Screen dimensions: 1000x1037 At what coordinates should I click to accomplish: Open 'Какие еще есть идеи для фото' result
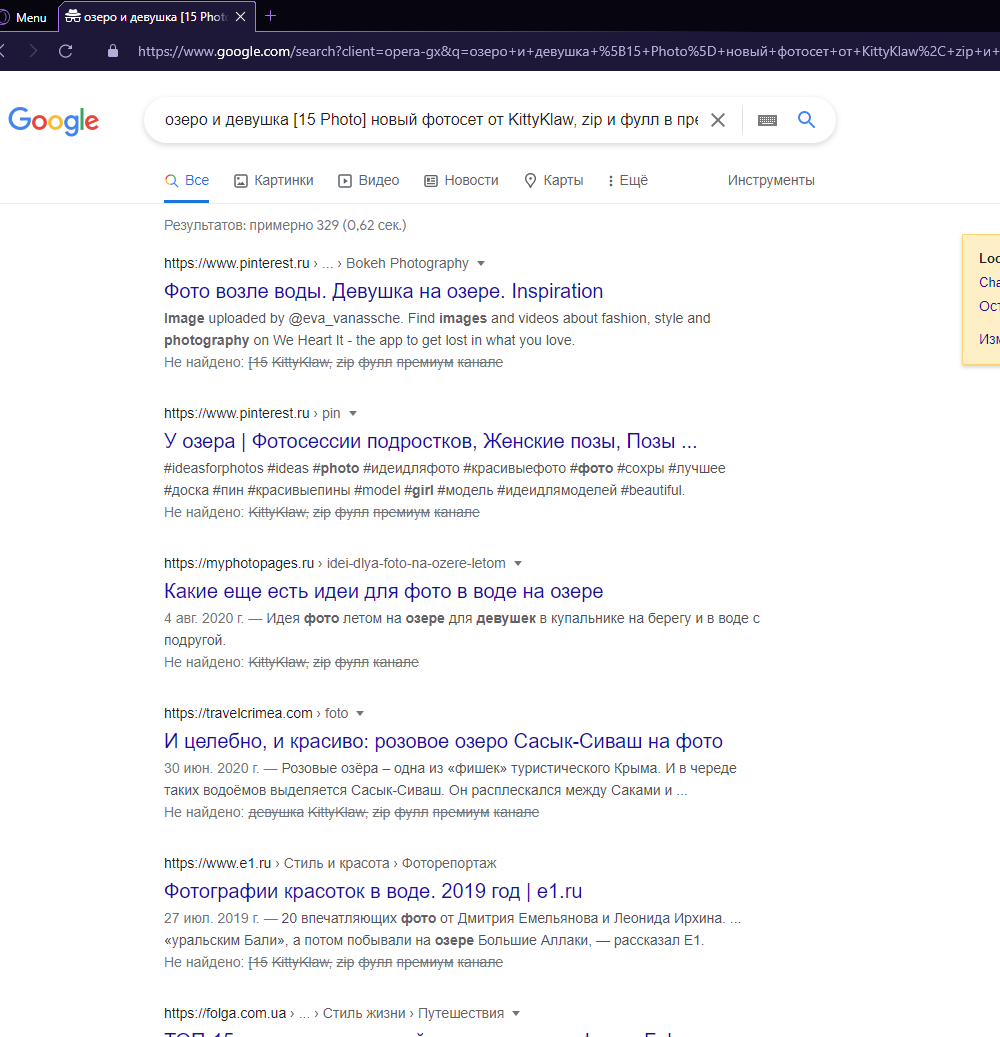(384, 591)
